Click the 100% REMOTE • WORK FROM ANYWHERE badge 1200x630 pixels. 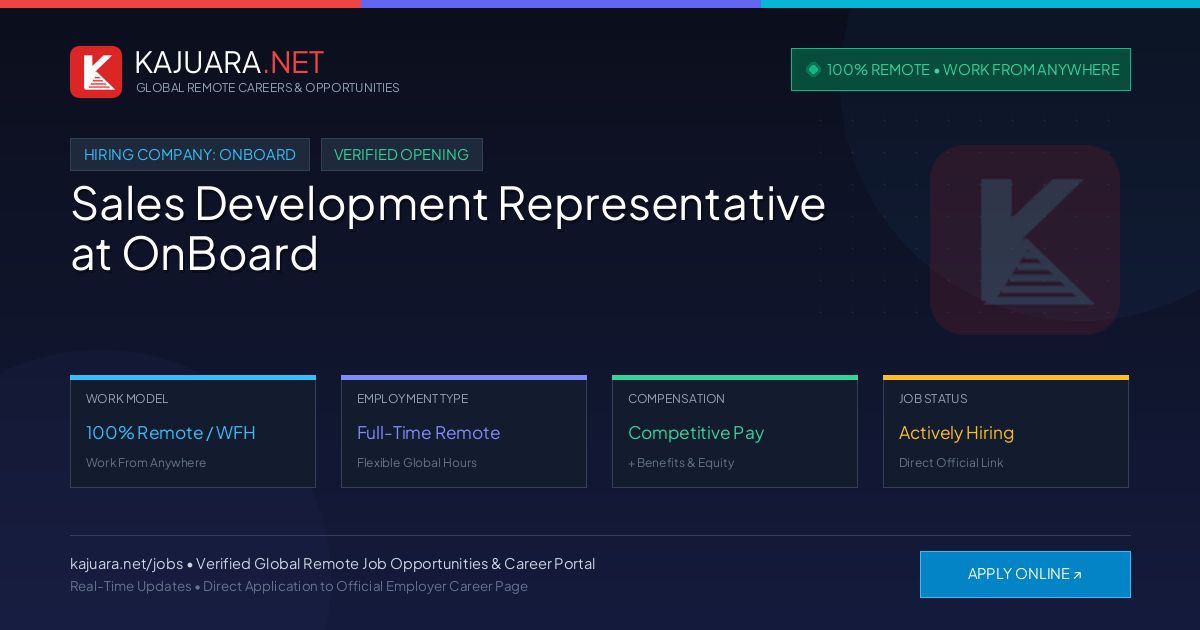(961, 70)
